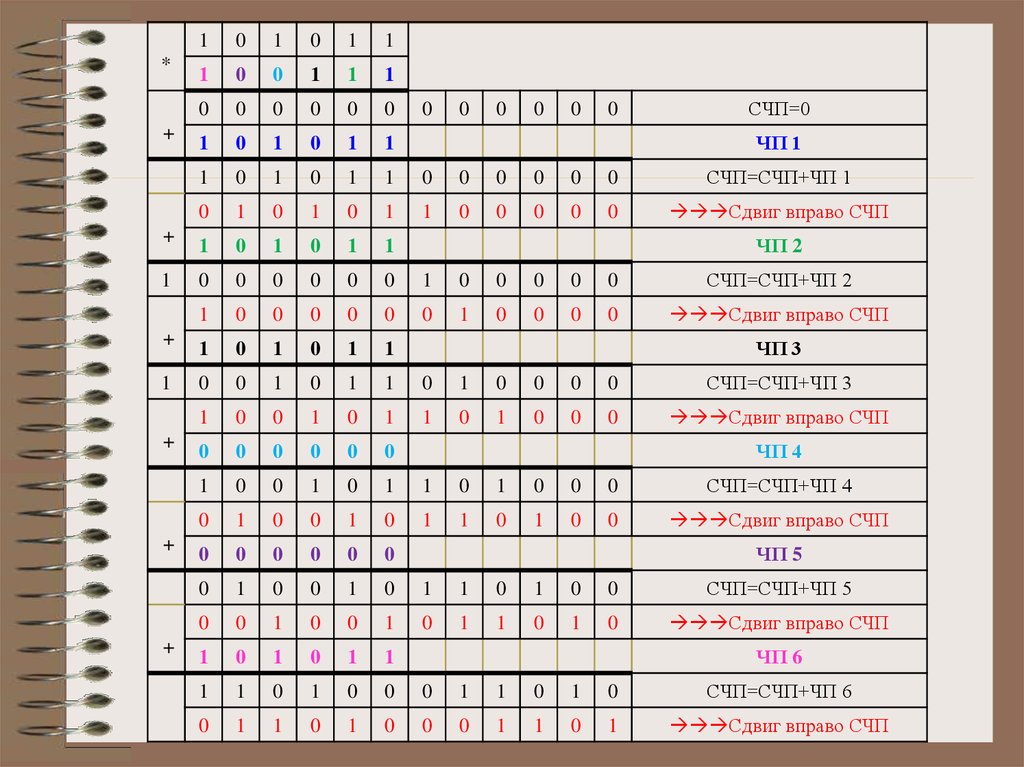Click the black bold ЧП 3 label
The height and width of the screenshot is (767, 1024).
click(x=778, y=349)
